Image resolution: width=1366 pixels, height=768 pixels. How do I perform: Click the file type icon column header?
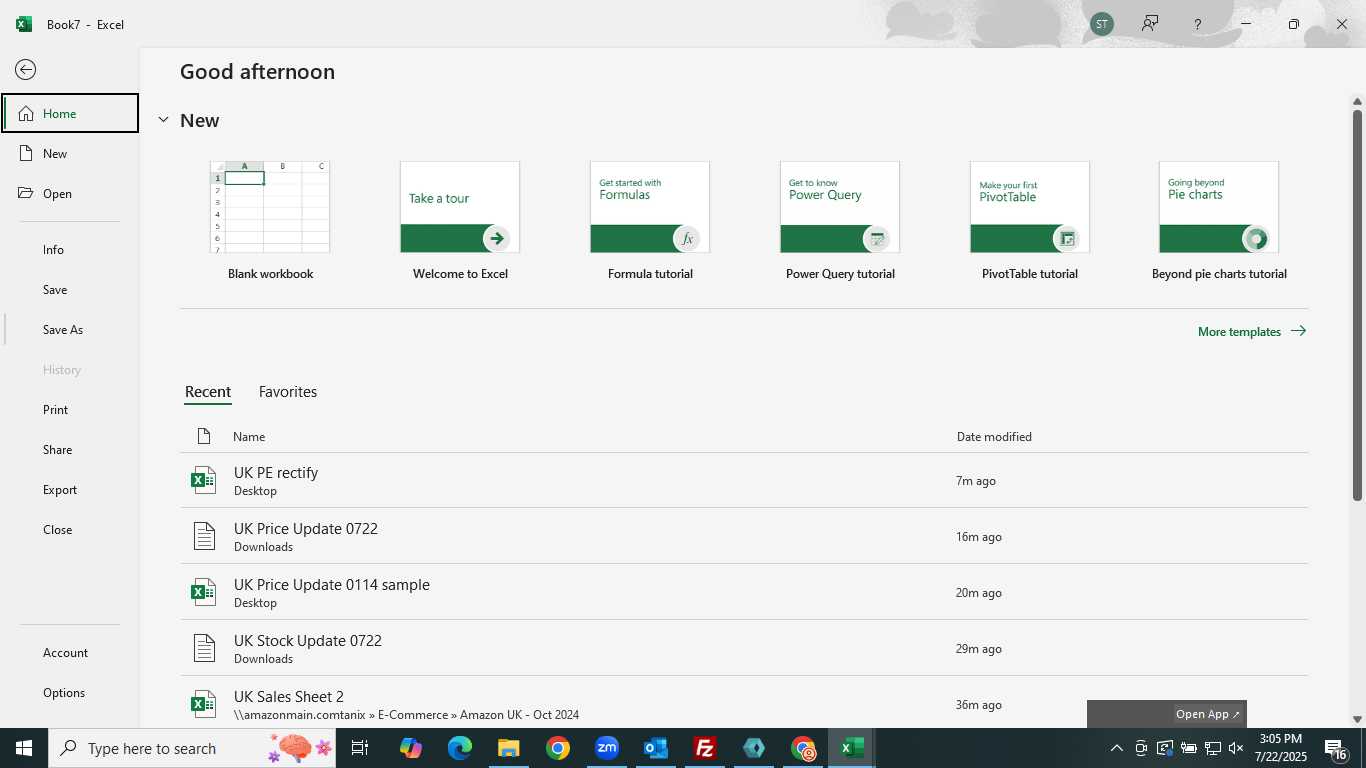tap(204, 436)
